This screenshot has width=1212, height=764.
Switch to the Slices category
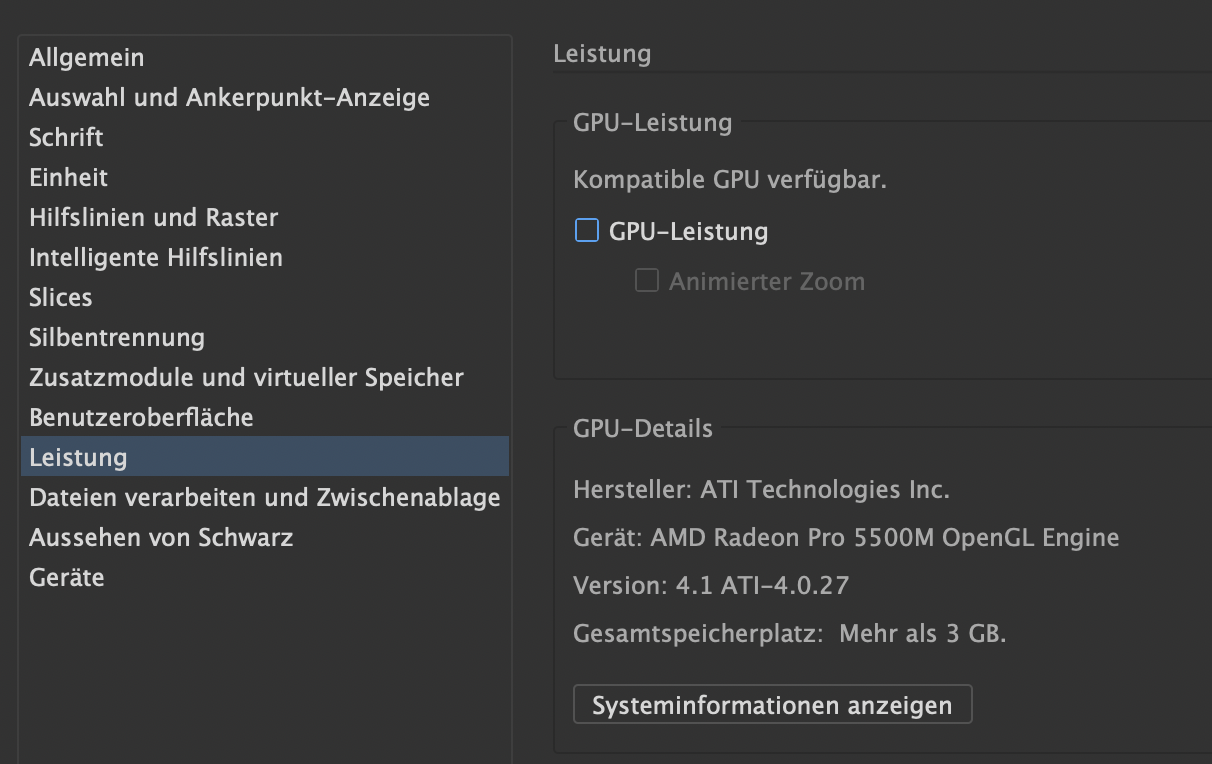click(x=61, y=298)
